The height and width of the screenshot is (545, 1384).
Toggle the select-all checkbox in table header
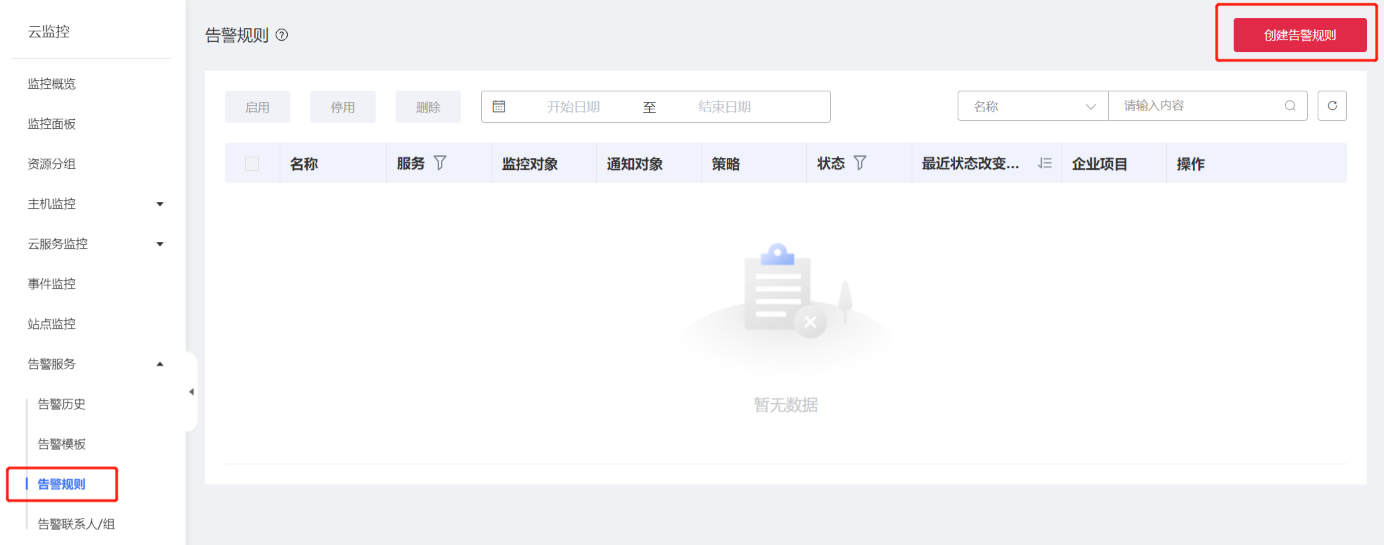coord(252,164)
